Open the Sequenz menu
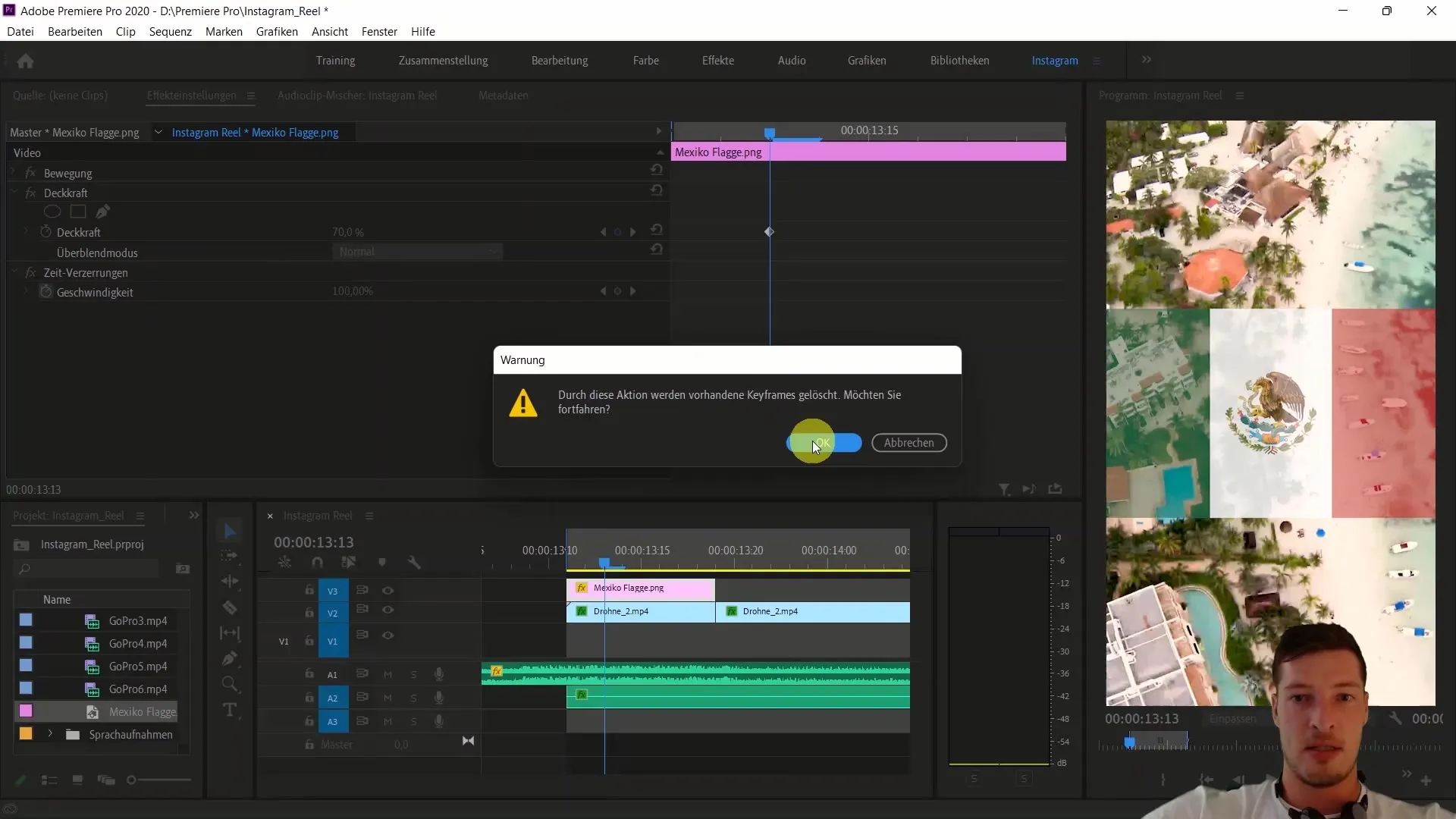The height and width of the screenshot is (819, 1456). [171, 32]
